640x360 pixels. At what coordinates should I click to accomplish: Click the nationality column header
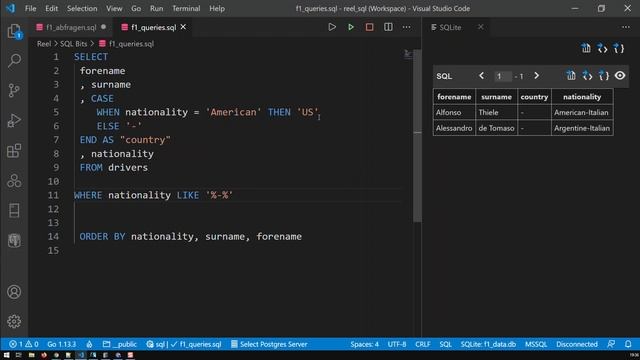coord(582,97)
